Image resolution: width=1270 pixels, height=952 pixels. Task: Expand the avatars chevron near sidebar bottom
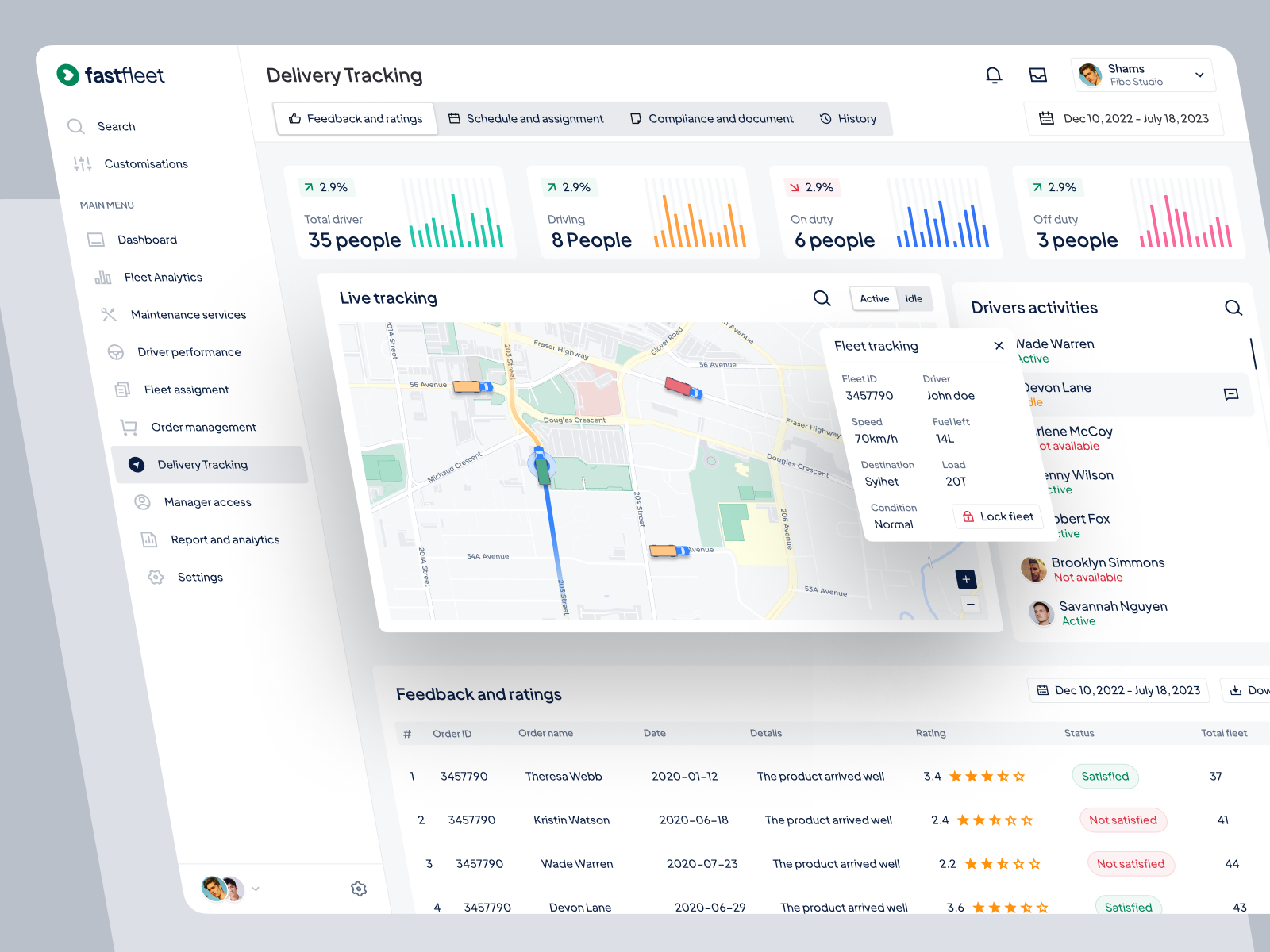(256, 889)
